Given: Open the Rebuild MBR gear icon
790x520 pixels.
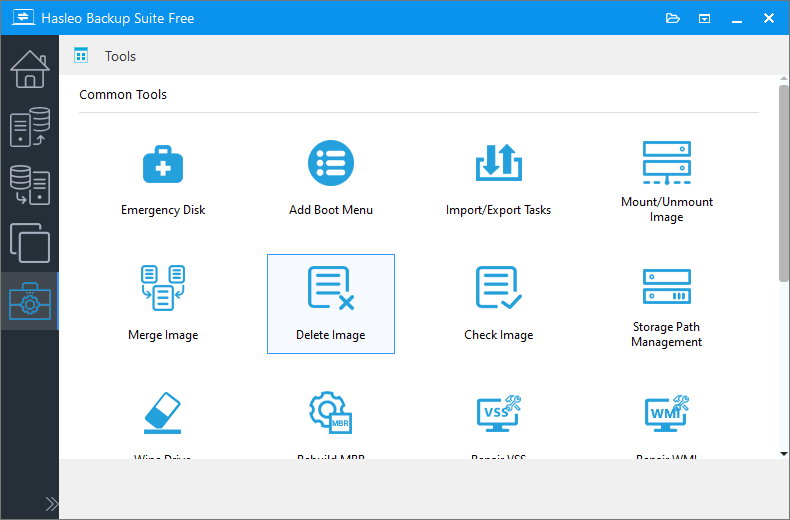Looking at the screenshot, I should coord(331,413).
